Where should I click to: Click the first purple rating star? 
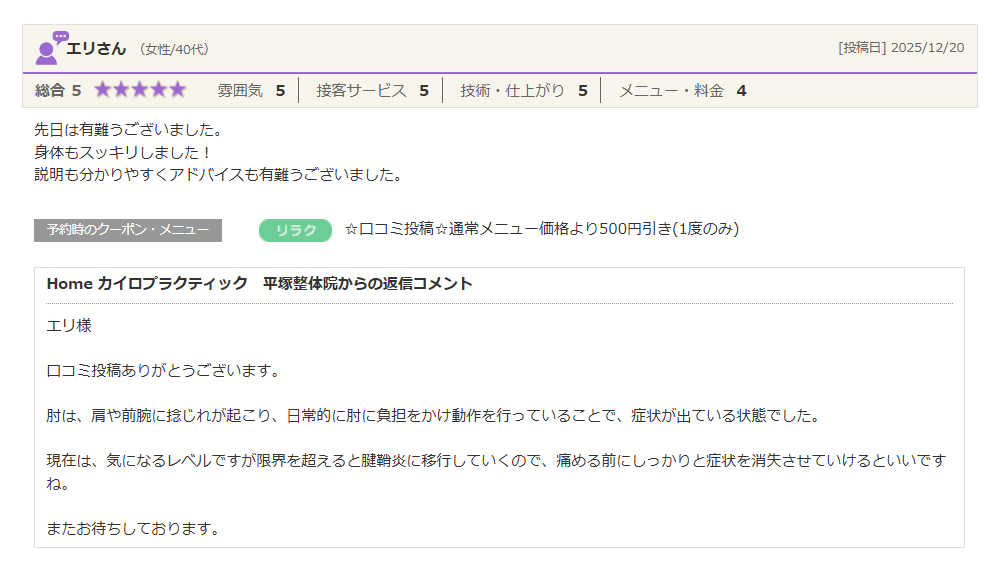pos(103,90)
